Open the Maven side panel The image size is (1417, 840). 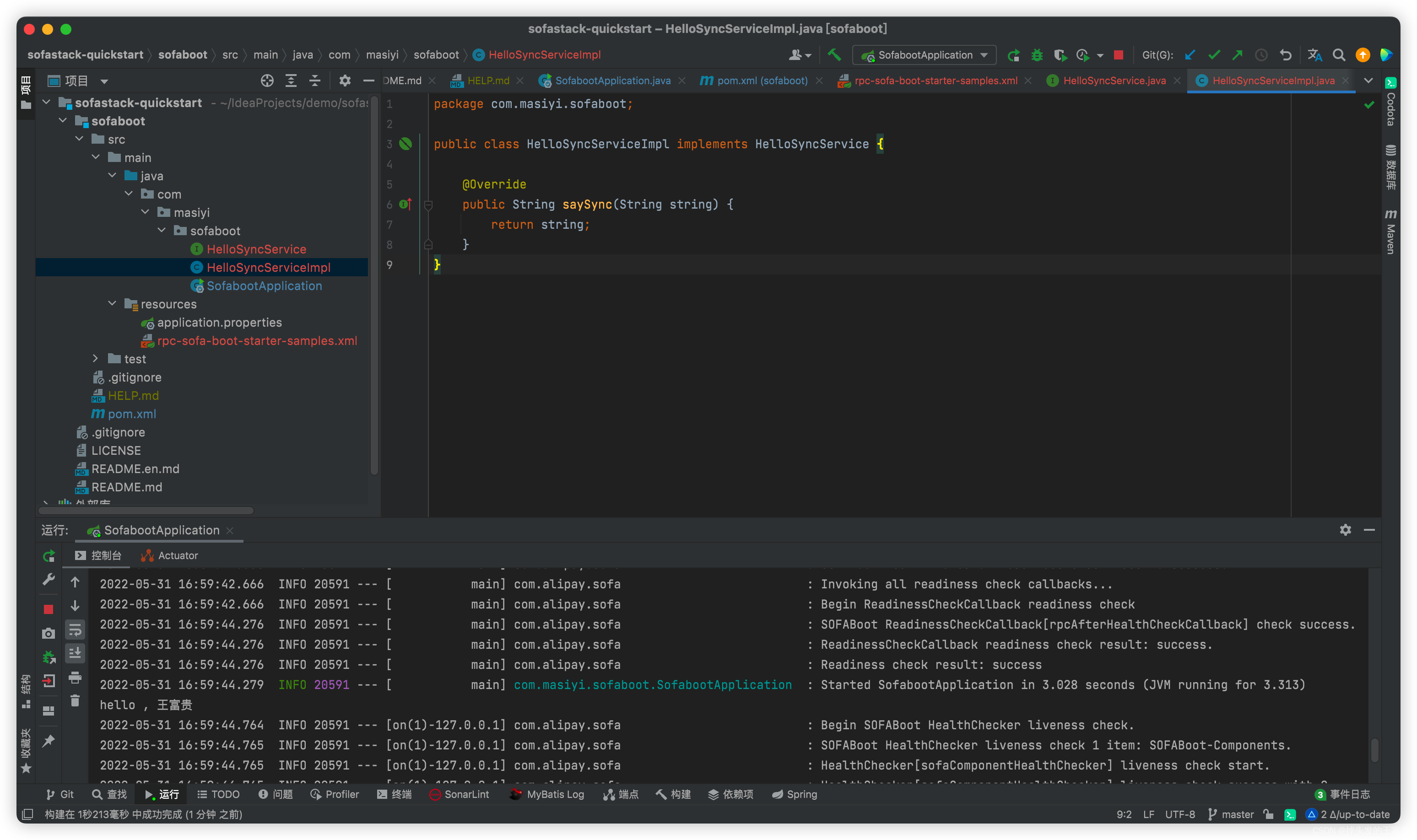pos(1390,231)
